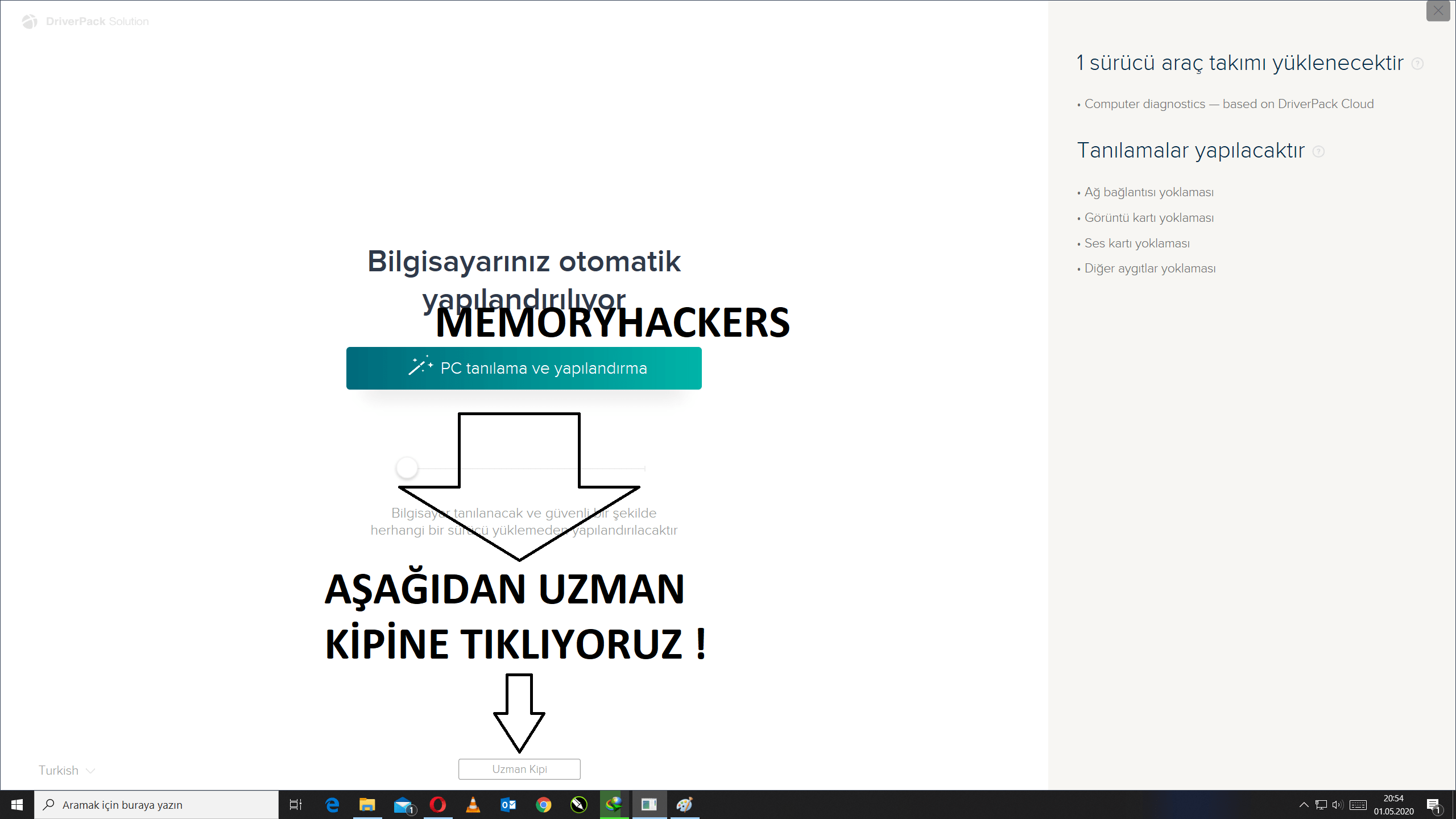Open the Windows Start menu
The width and height of the screenshot is (1456, 819).
click(17, 805)
